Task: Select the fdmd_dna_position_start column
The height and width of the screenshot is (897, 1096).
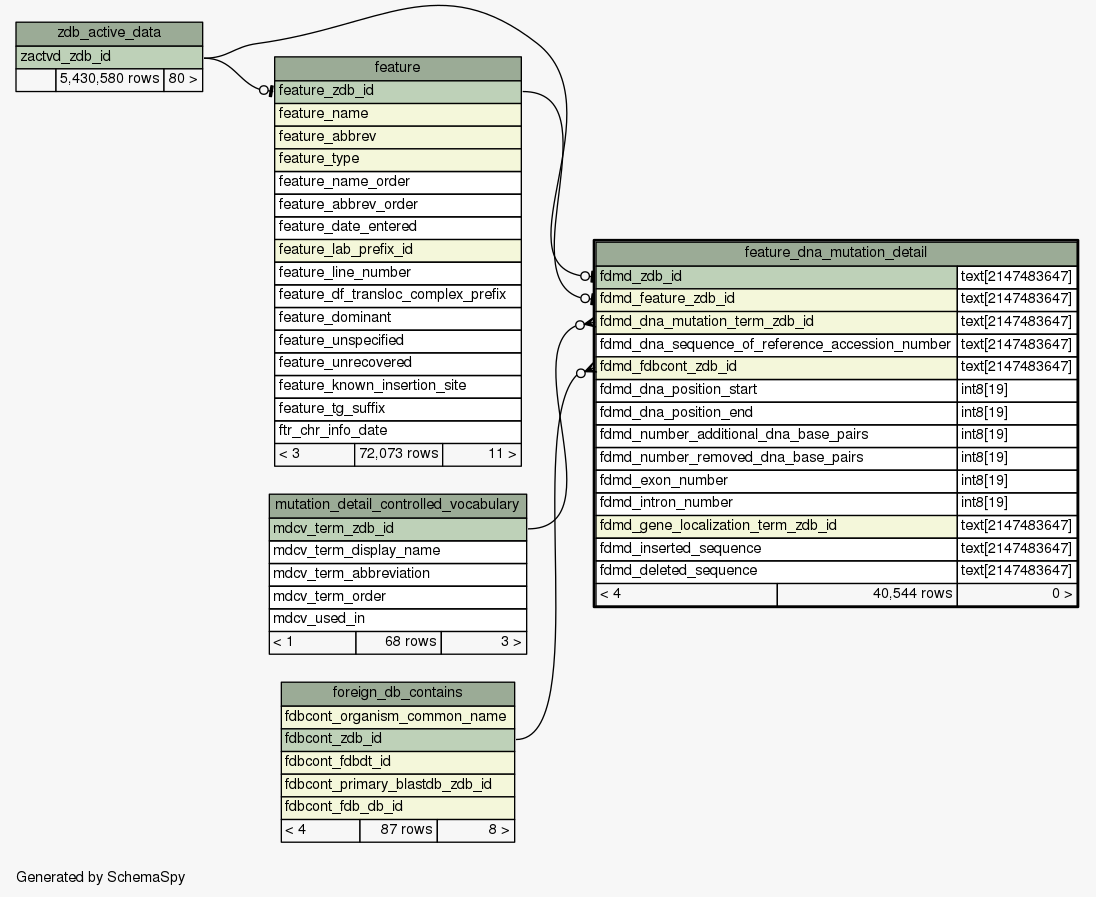Action: click(x=776, y=390)
